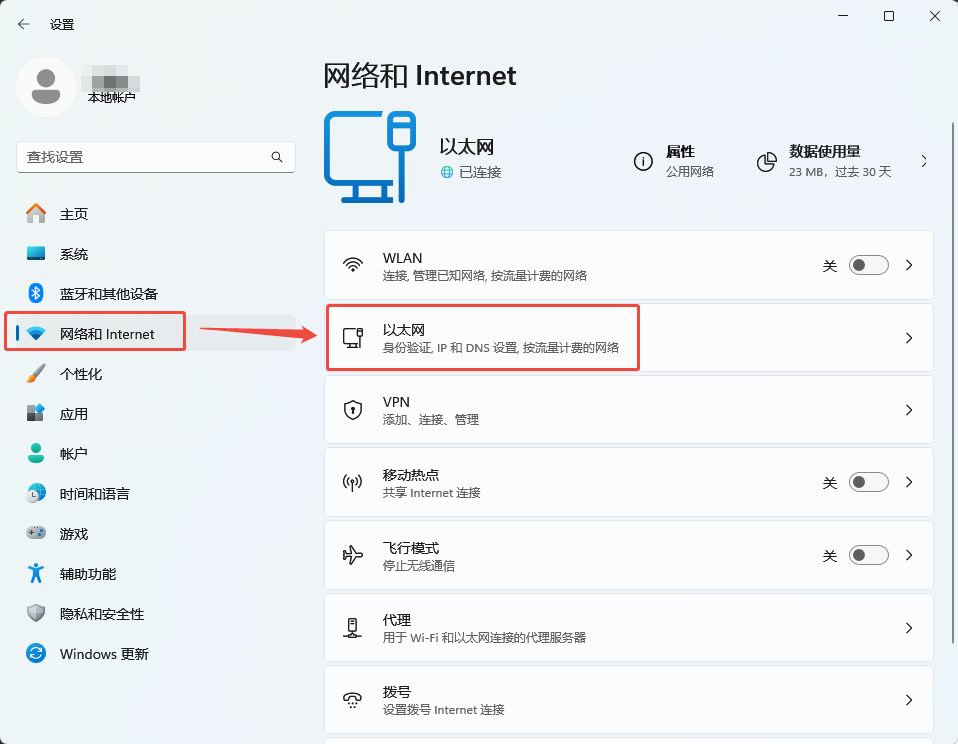958x744 pixels.
Task: Open the VPN row chevron
Action: (909, 410)
